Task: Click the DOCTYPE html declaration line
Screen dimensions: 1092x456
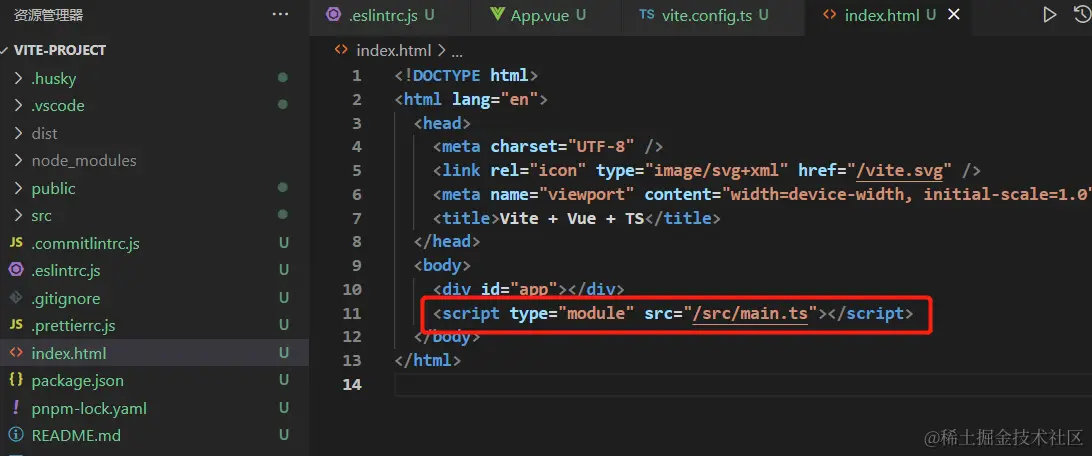Action: tap(467, 75)
